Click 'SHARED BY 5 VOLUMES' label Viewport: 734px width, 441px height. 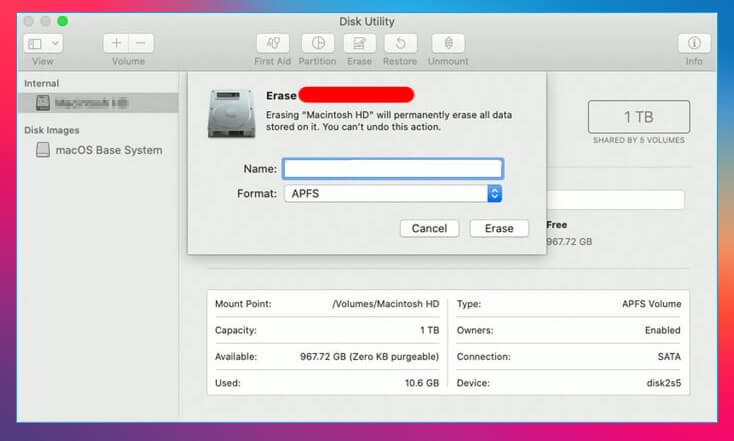click(x=639, y=140)
